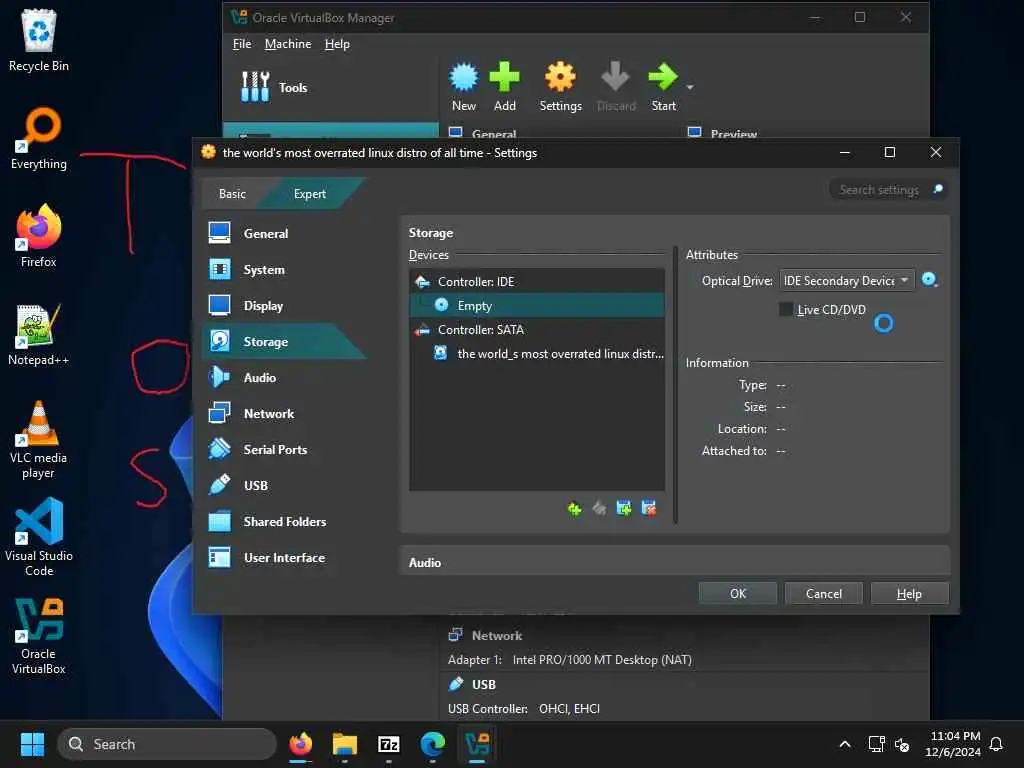The height and width of the screenshot is (768, 1024).
Task: Select the USB settings category
Action: [255, 485]
